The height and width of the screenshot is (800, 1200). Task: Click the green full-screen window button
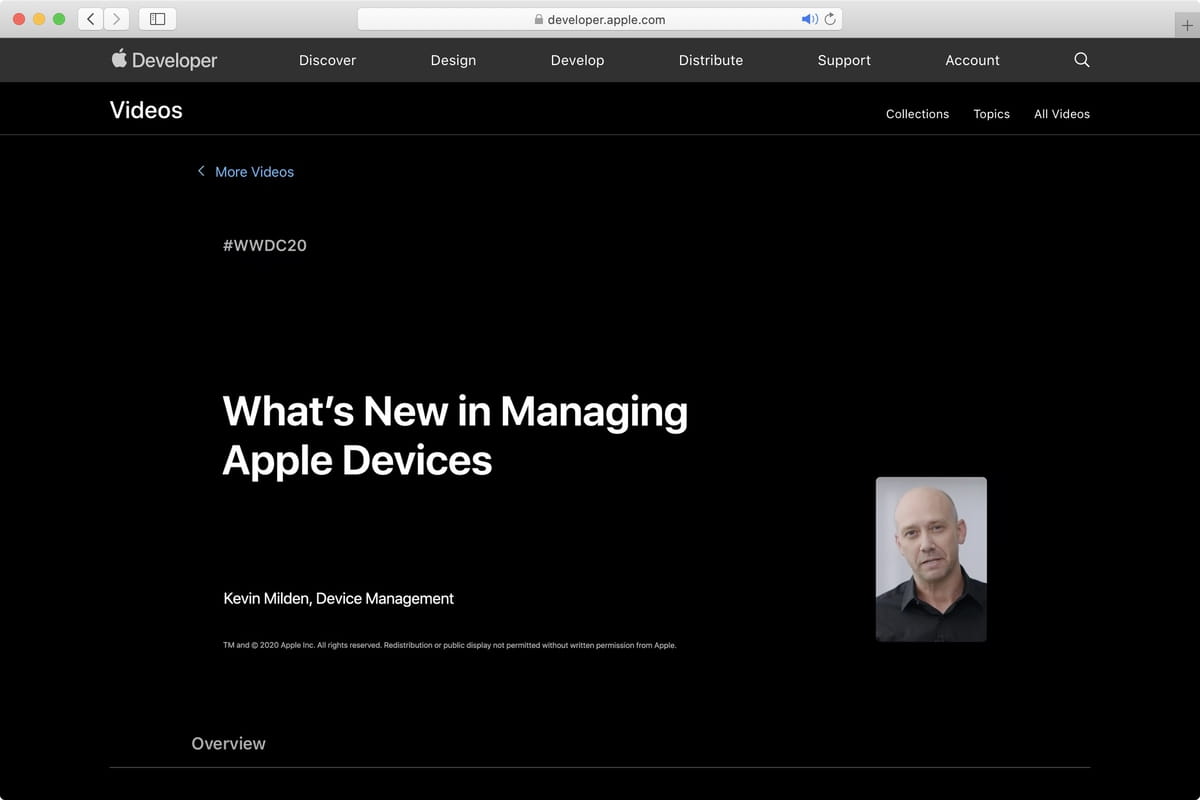59,19
